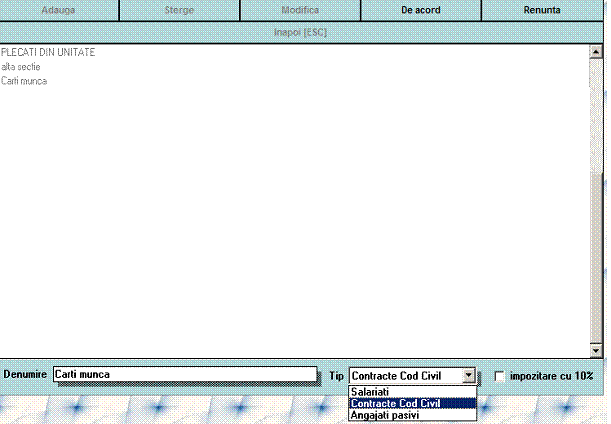Viewport: 611px width, 424px height.
Task: Click the Tip combo box showing Contracte Cod Civil
Action: coord(406,376)
